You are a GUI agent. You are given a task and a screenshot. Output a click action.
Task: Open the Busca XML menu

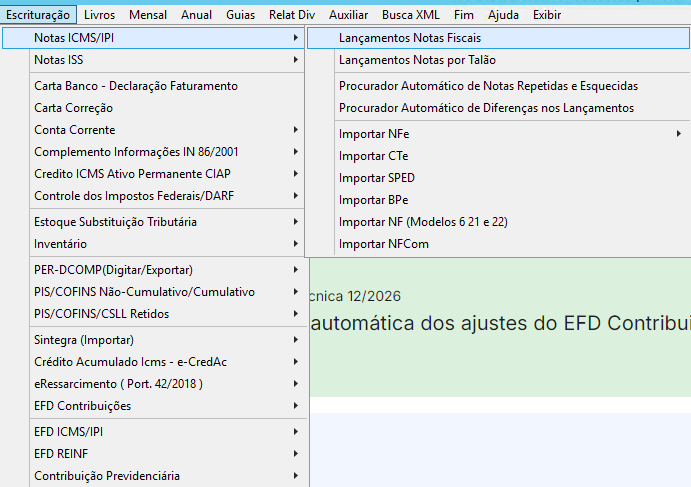coord(411,15)
